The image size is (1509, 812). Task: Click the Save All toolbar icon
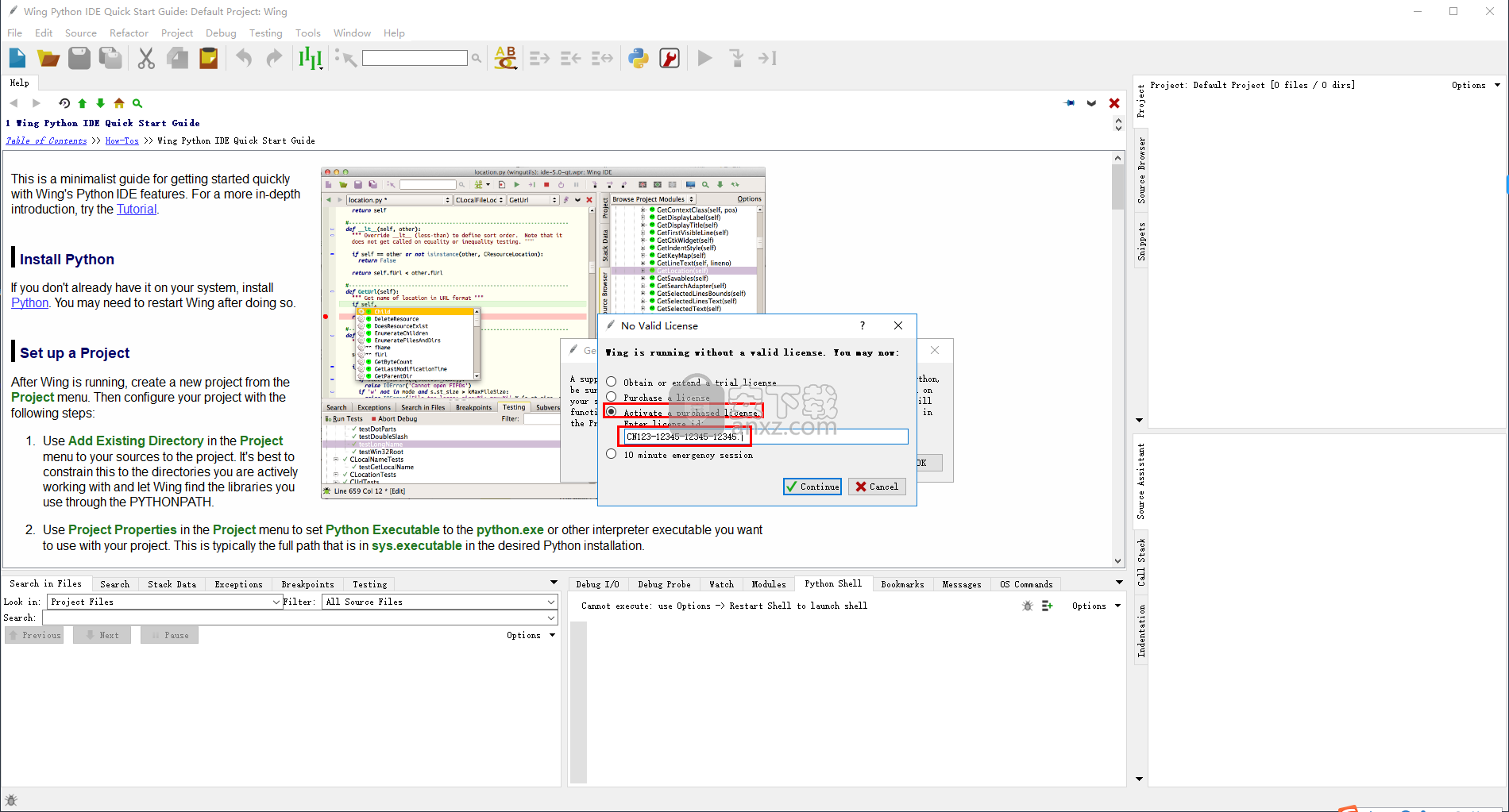click(x=110, y=58)
